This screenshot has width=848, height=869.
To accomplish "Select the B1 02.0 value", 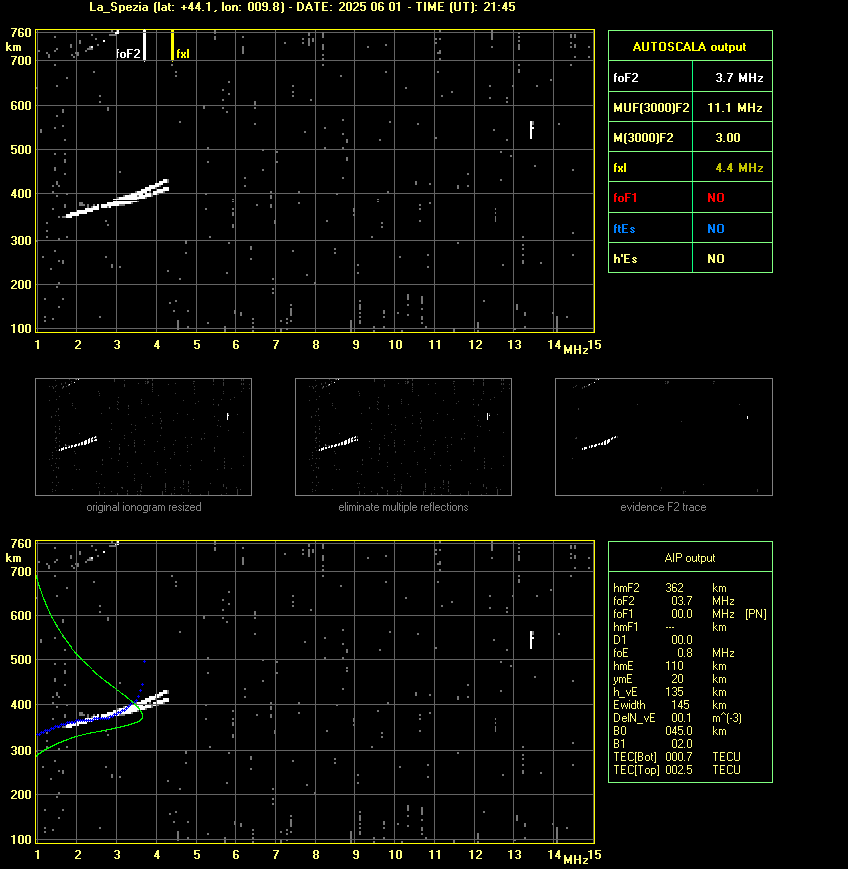I will point(682,744).
